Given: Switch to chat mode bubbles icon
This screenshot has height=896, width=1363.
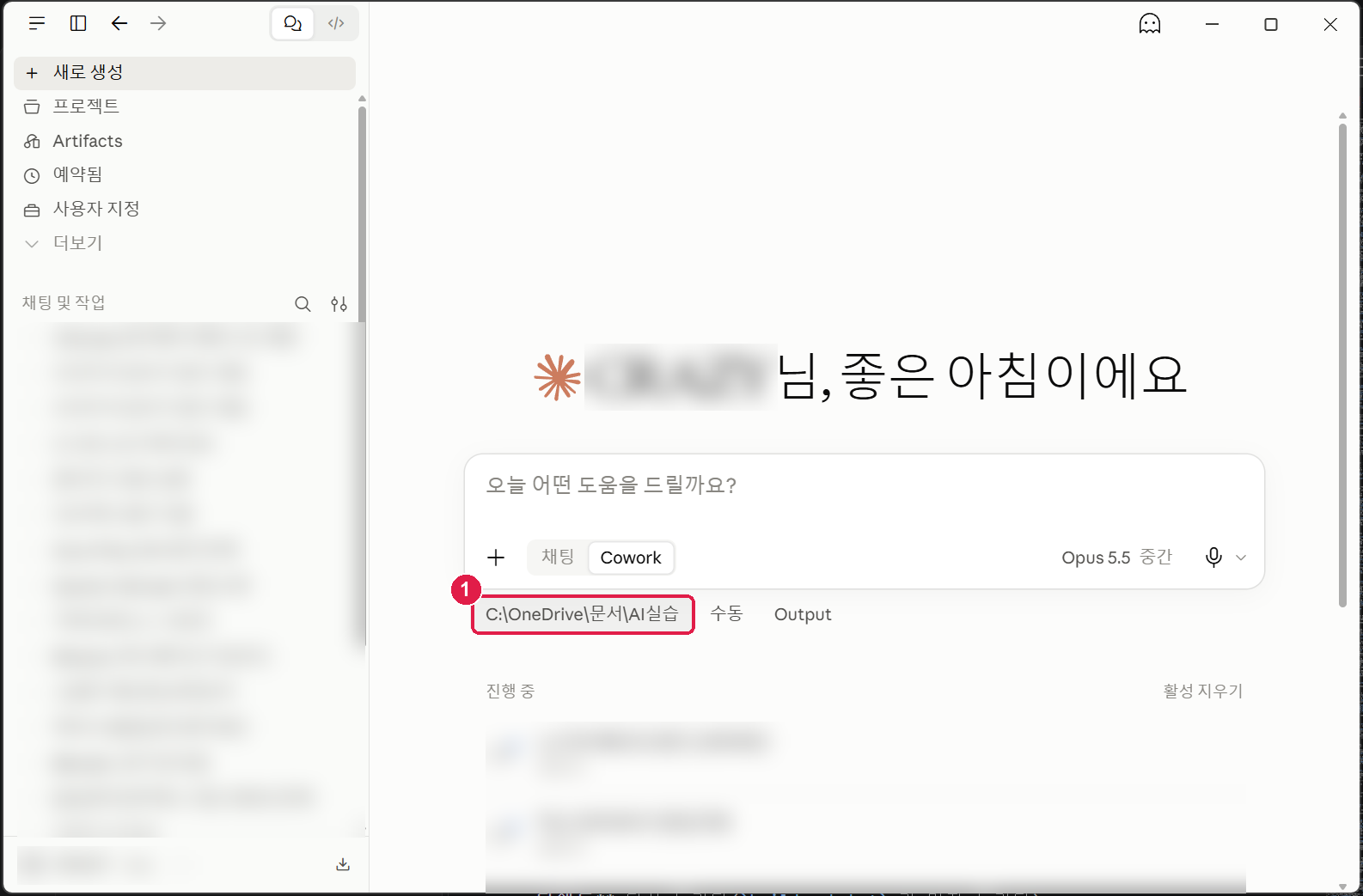Looking at the screenshot, I should 293,23.
